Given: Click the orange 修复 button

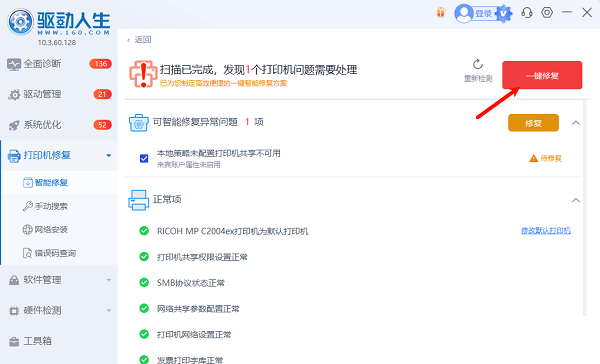Looking at the screenshot, I should coord(533,123).
